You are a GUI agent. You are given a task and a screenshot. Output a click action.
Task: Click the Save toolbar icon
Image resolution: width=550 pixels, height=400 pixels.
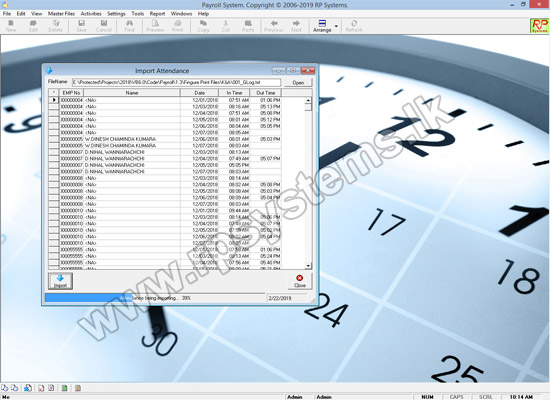click(81, 26)
